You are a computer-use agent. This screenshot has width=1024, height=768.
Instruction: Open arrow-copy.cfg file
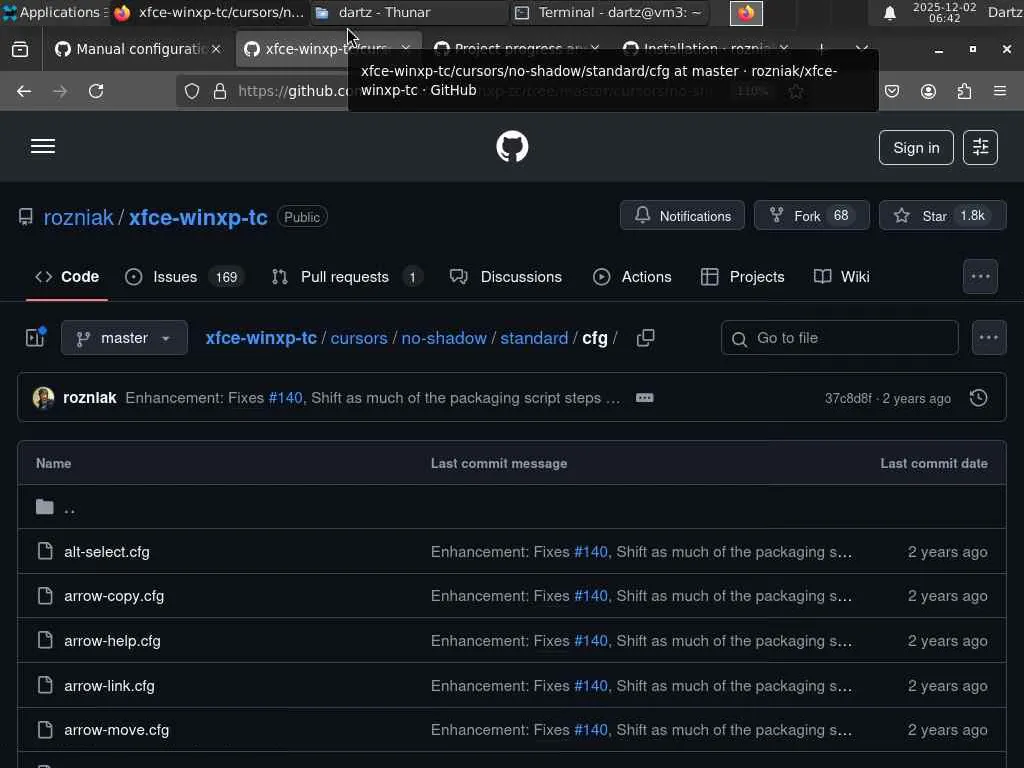pyautogui.click(x=114, y=596)
